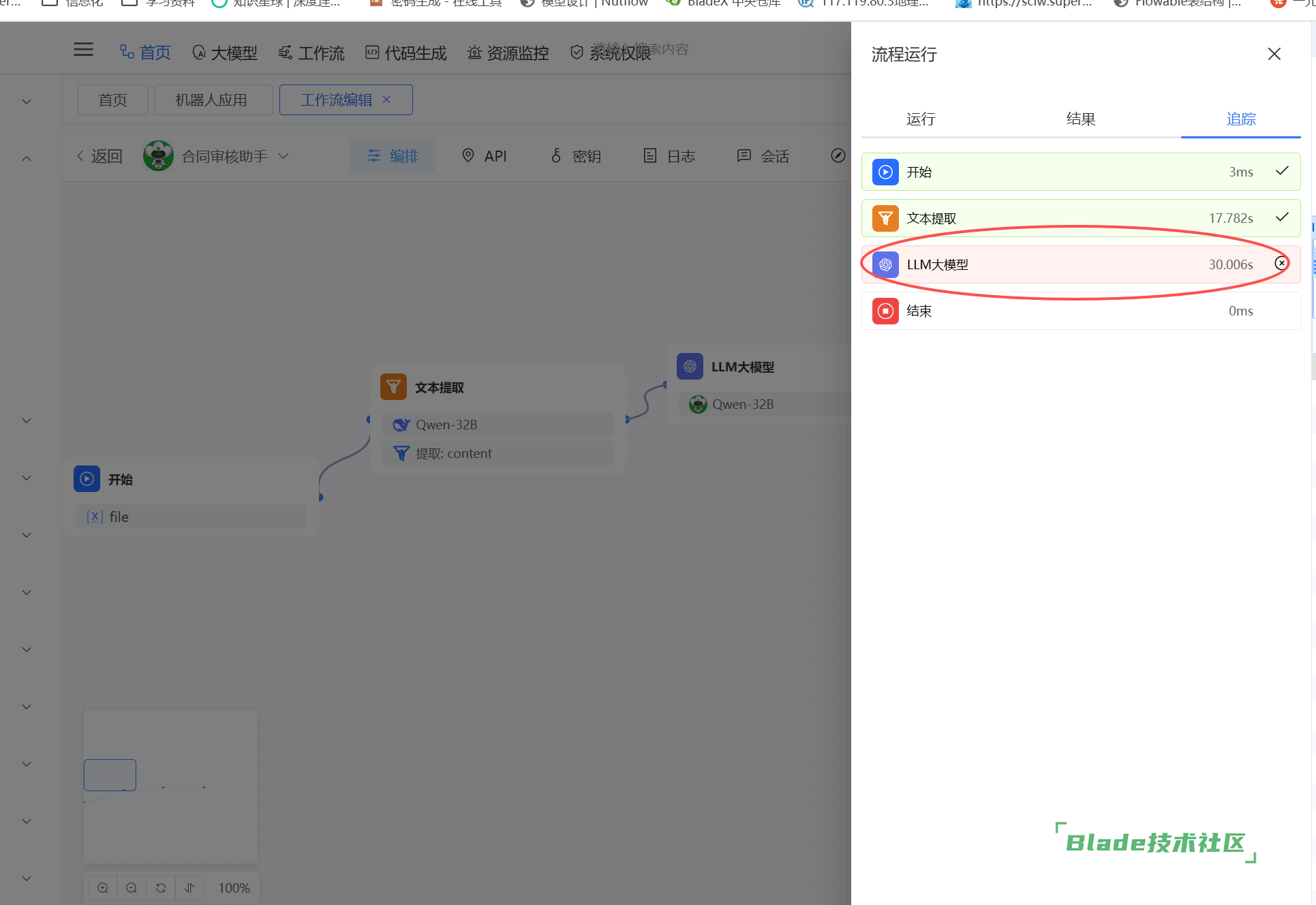The width and height of the screenshot is (1316, 905).
Task: Expand the LLM大模型 trace row
Action: tap(1081, 264)
